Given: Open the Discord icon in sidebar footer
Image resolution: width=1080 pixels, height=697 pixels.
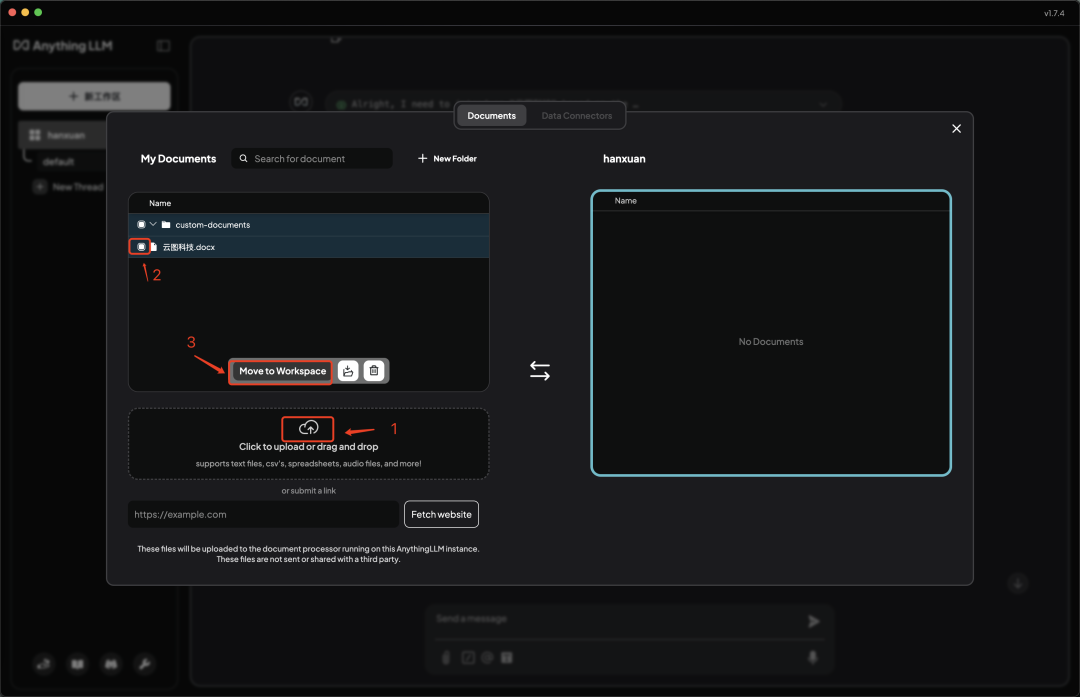Looking at the screenshot, I should coord(111,664).
